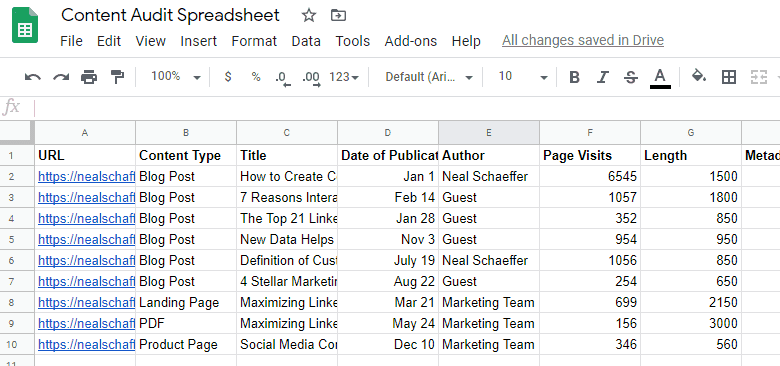This screenshot has height=366, width=780.
Task: Open the URL link in row 10
Action: (x=87, y=345)
